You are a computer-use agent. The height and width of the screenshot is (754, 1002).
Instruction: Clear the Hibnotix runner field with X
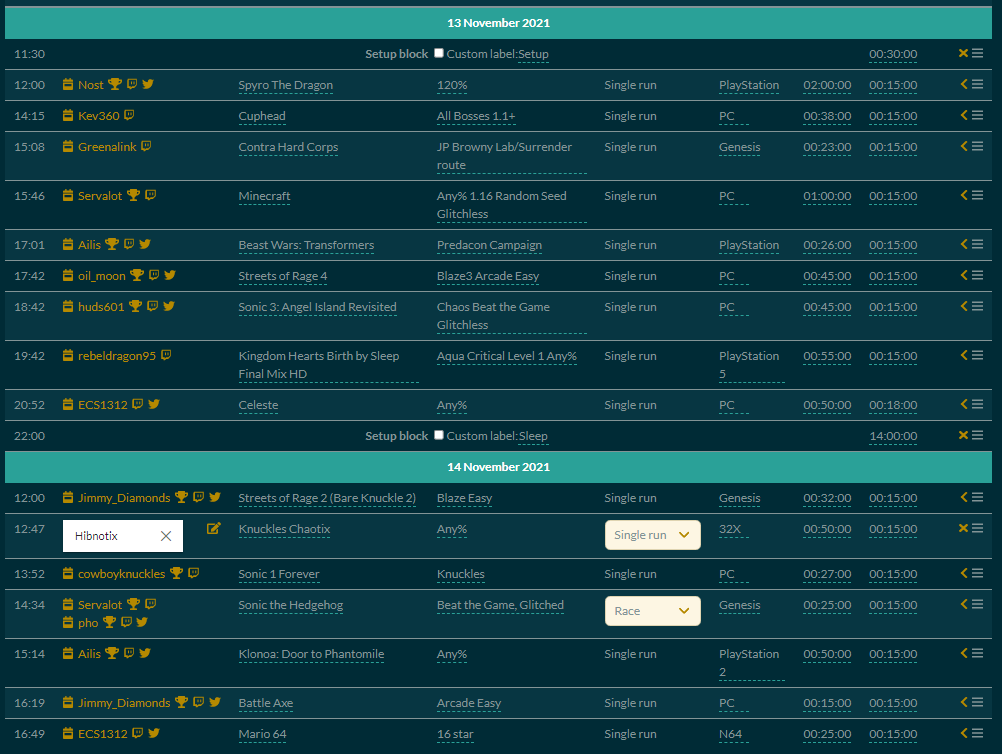click(x=166, y=536)
